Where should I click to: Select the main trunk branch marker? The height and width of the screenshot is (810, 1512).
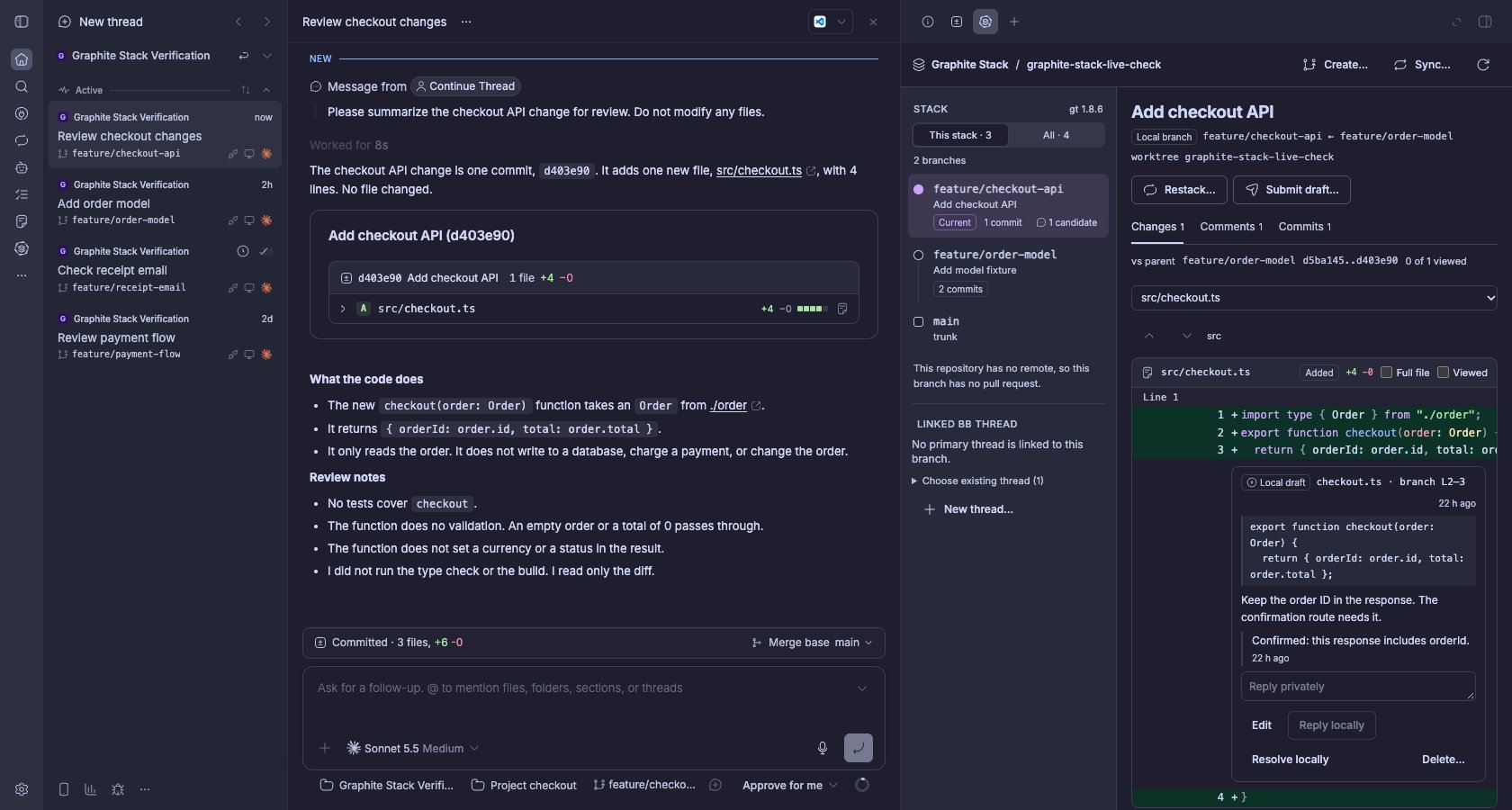point(919,321)
